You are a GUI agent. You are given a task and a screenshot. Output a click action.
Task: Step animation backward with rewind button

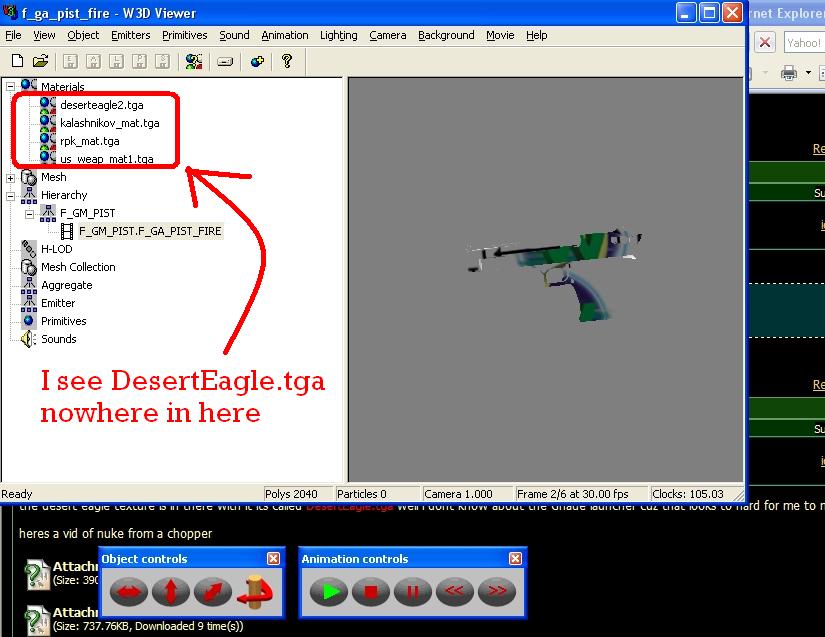[x=454, y=591]
